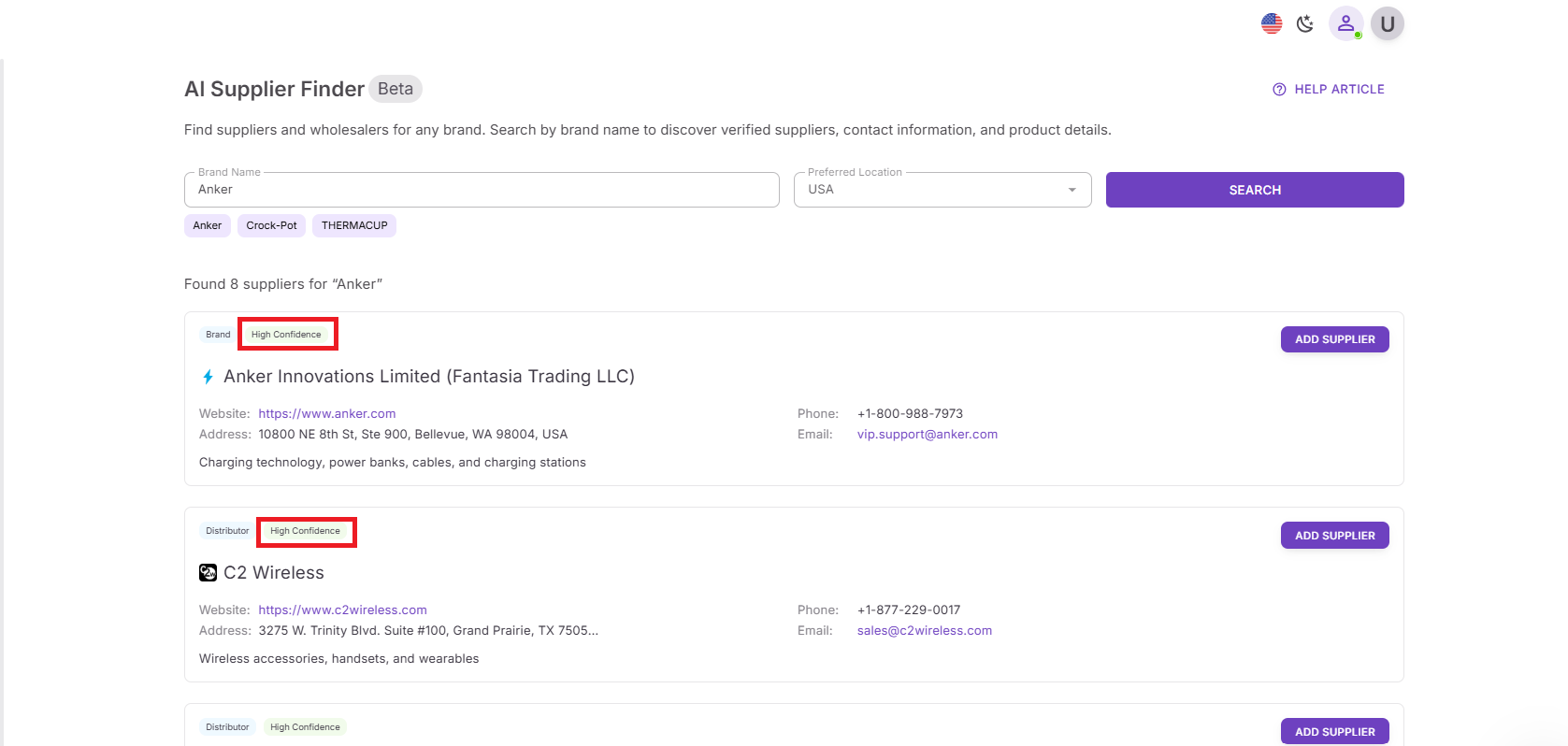
Task: Click the phone number +1-877-229-0017
Action: point(909,610)
